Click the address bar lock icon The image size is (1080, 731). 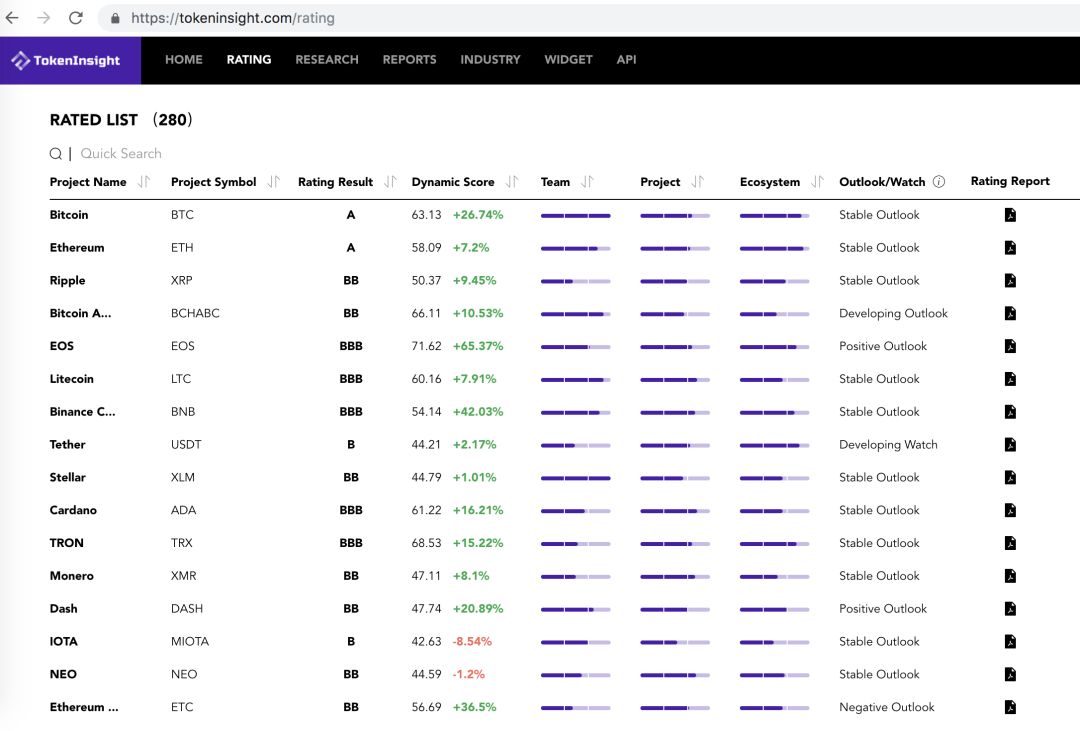pyautogui.click(x=115, y=19)
